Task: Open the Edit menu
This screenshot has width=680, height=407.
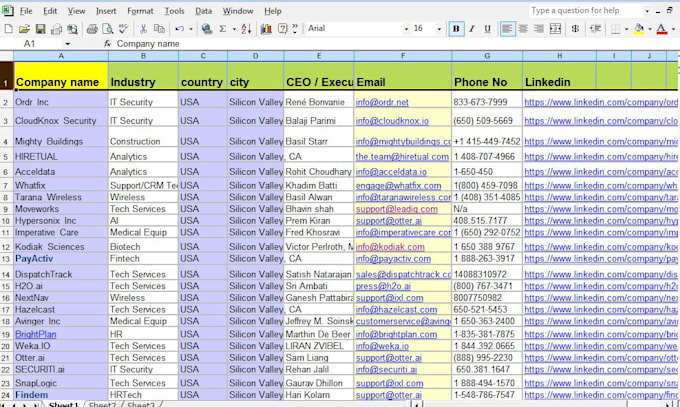Action: tap(50, 11)
